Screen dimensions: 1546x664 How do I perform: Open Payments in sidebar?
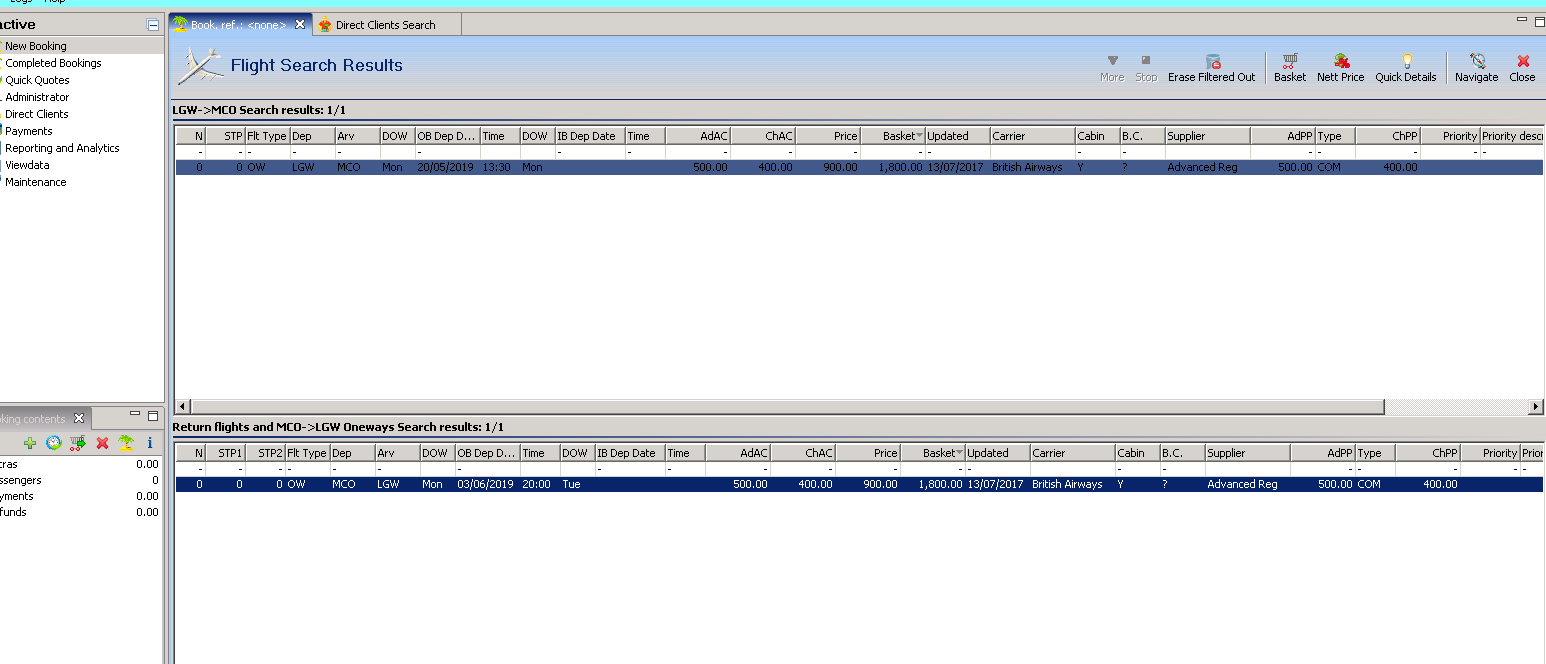pyautogui.click(x=29, y=131)
